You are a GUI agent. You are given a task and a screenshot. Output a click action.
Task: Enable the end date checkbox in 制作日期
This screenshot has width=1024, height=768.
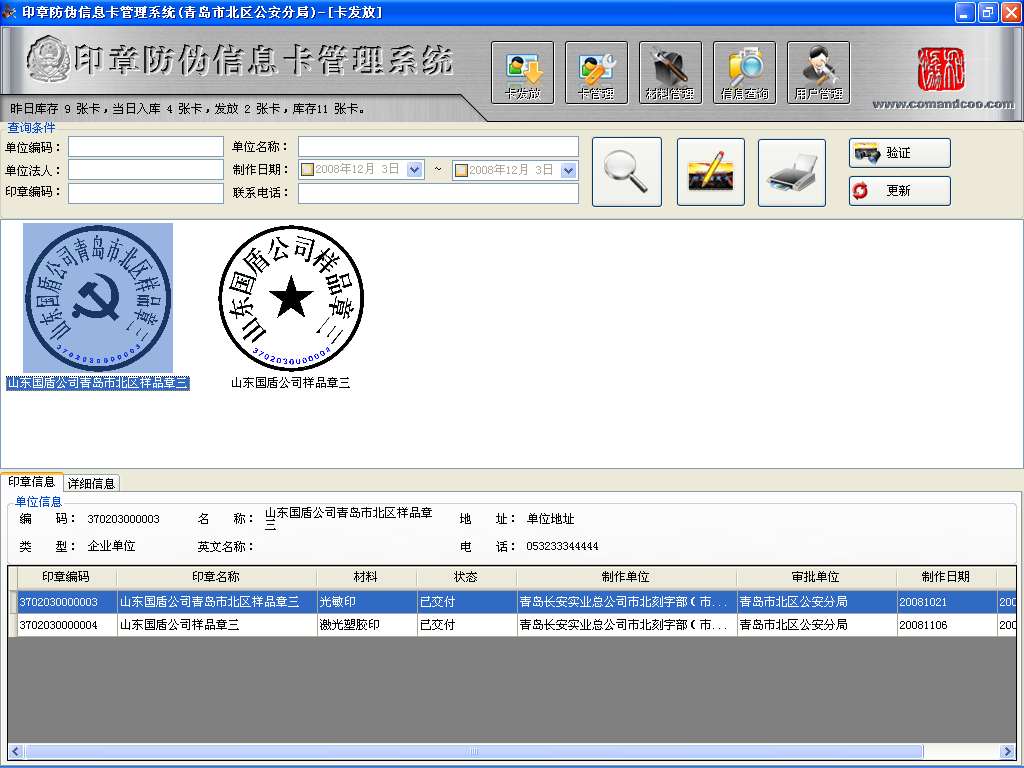[x=461, y=170]
